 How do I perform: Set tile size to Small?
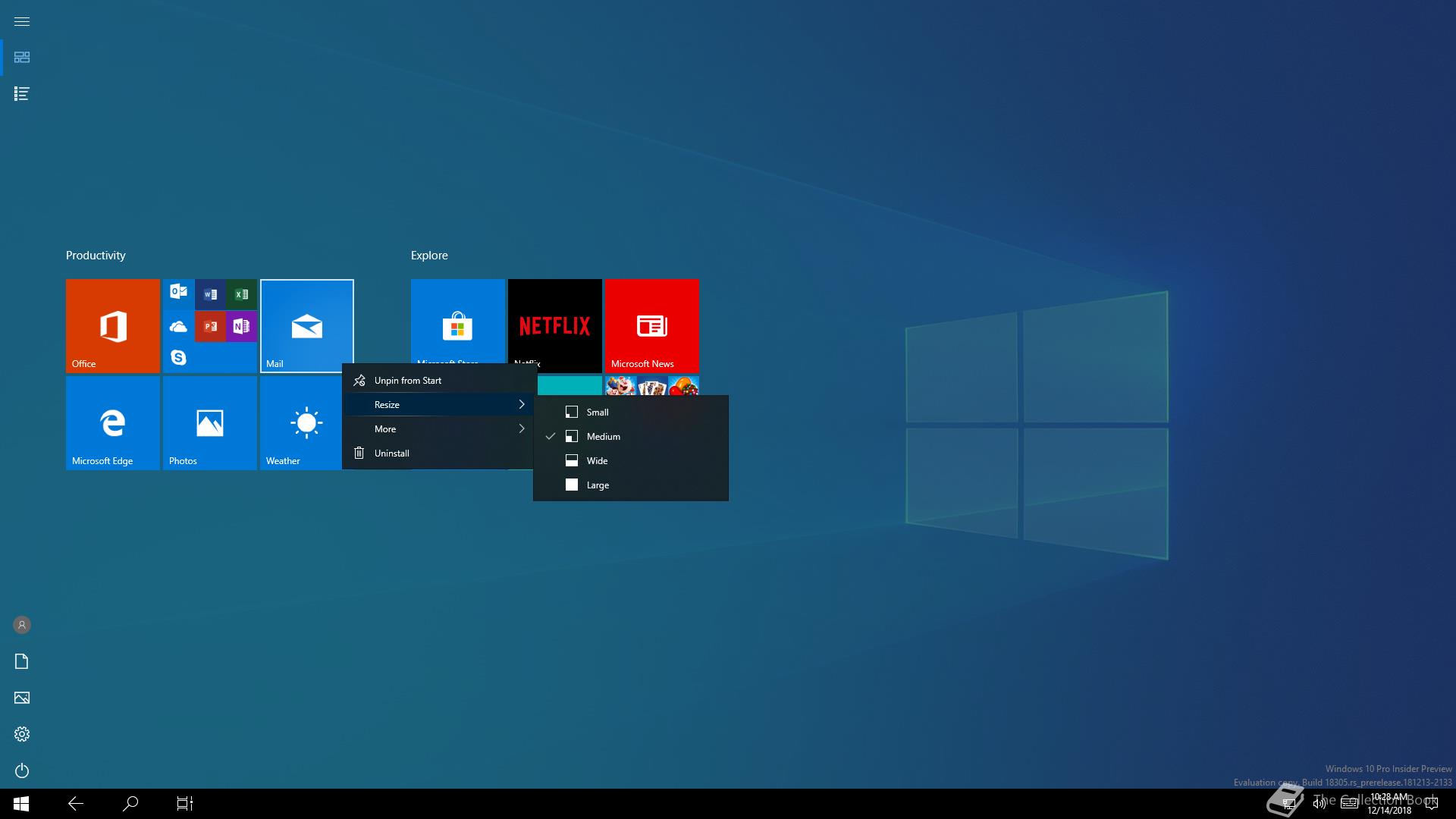631,413
